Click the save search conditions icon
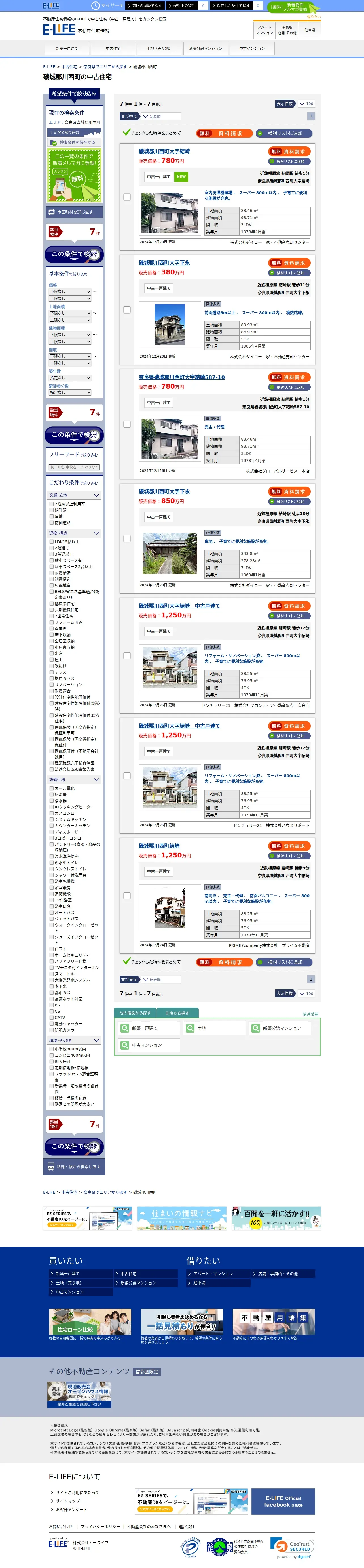364x1568 pixels. [54, 142]
